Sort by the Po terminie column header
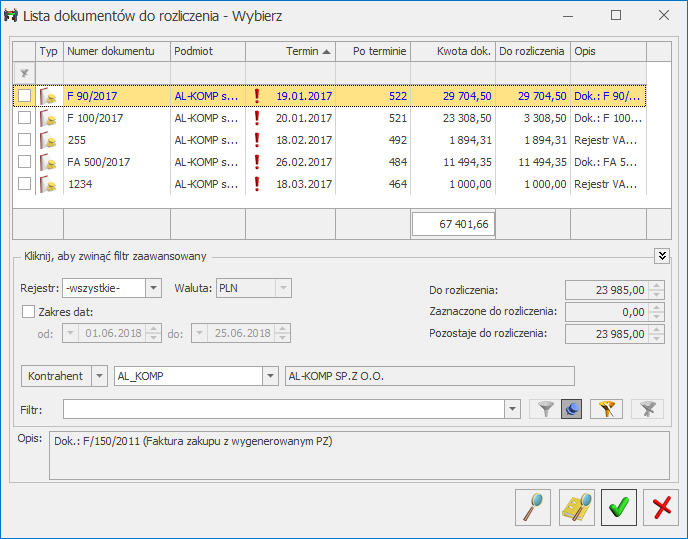The image size is (688, 539). 373,51
